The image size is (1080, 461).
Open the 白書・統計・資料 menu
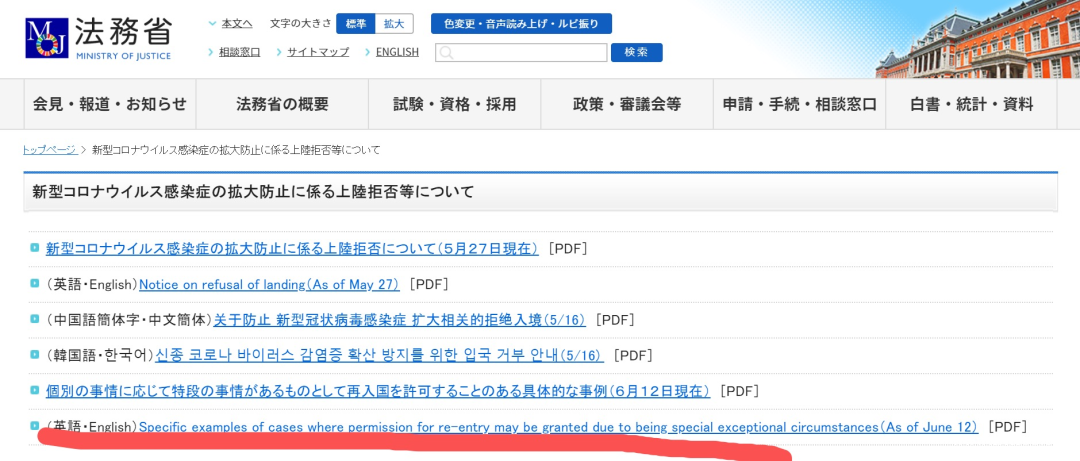(x=971, y=104)
